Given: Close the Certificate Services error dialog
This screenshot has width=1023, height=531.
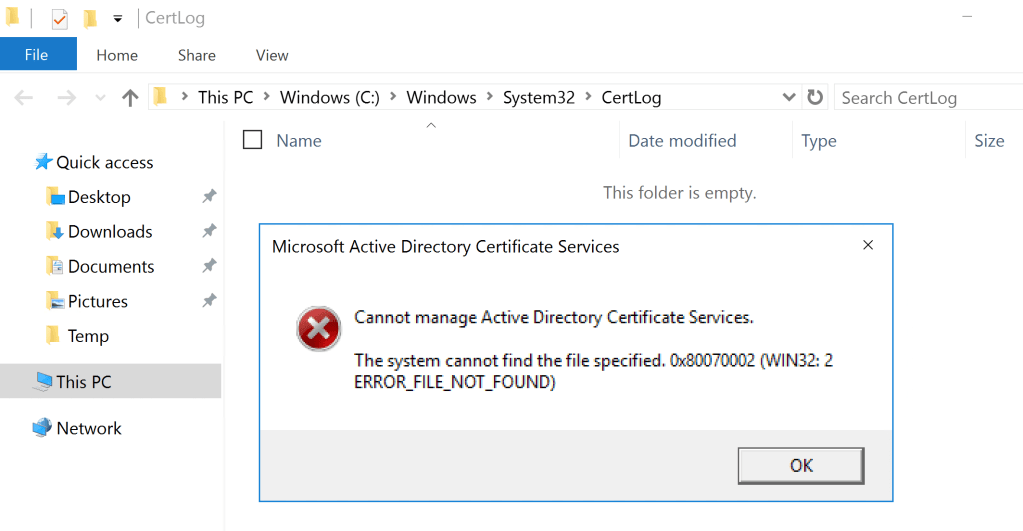Looking at the screenshot, I should pos(868,245).
